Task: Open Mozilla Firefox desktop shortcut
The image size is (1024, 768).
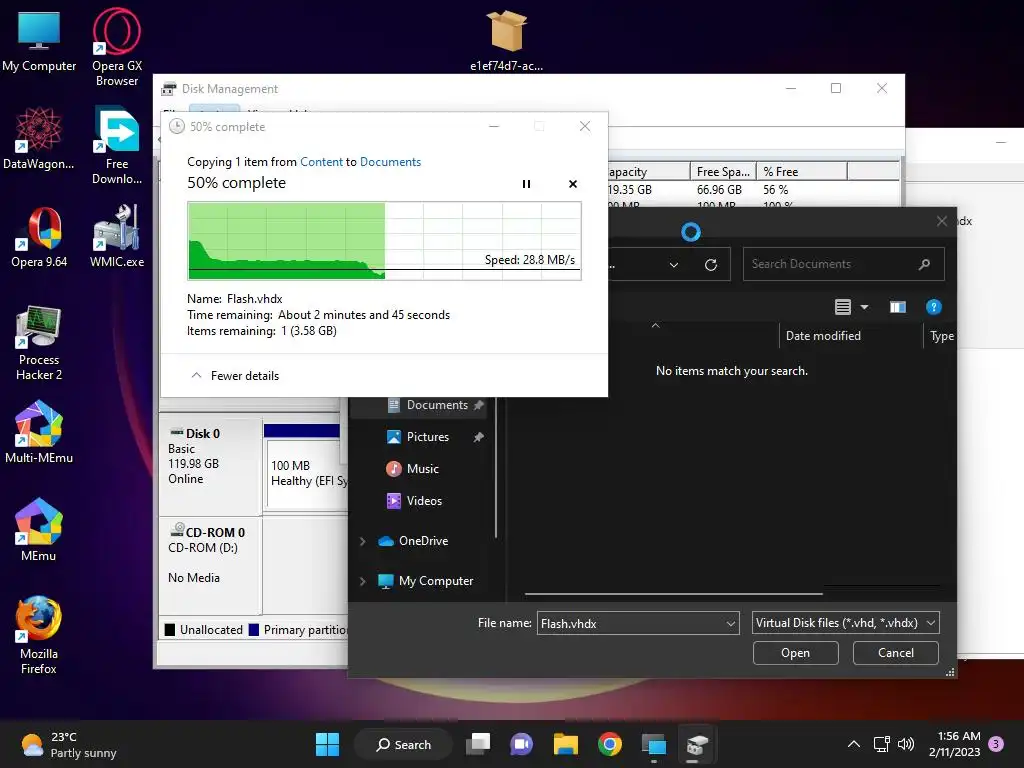Action: click(39, 635)
